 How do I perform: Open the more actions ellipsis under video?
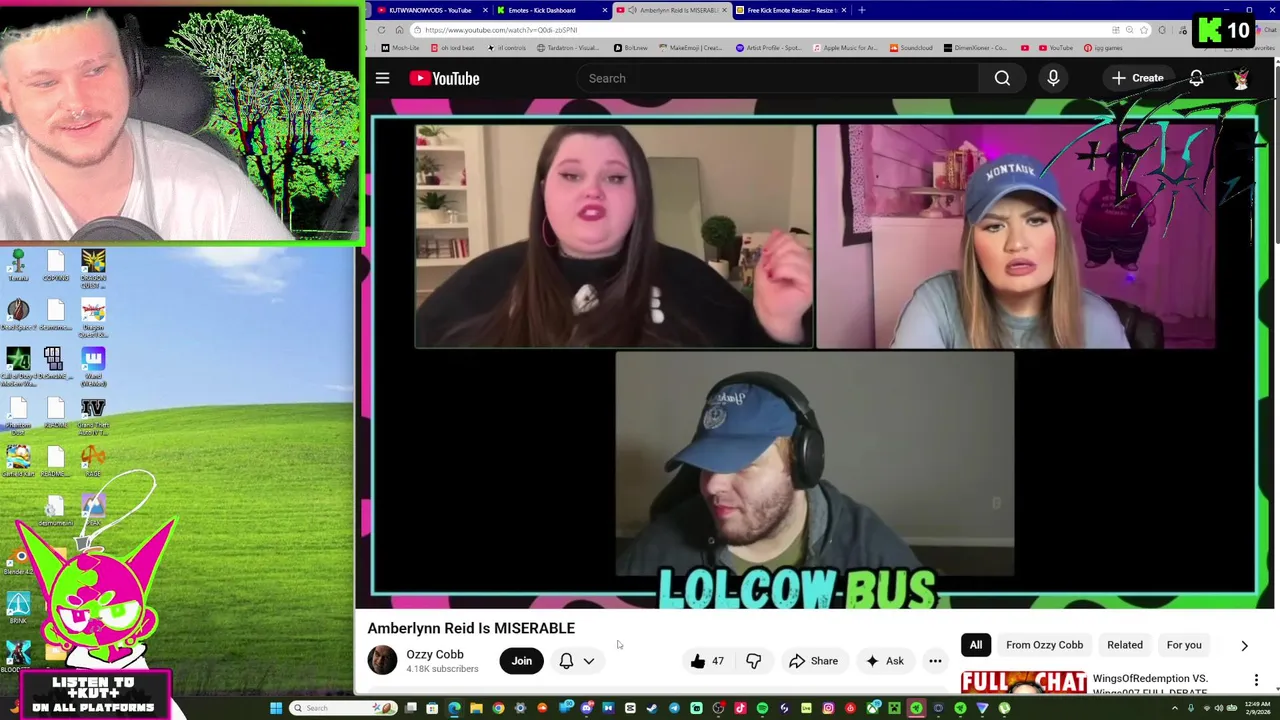click(935, 661)
